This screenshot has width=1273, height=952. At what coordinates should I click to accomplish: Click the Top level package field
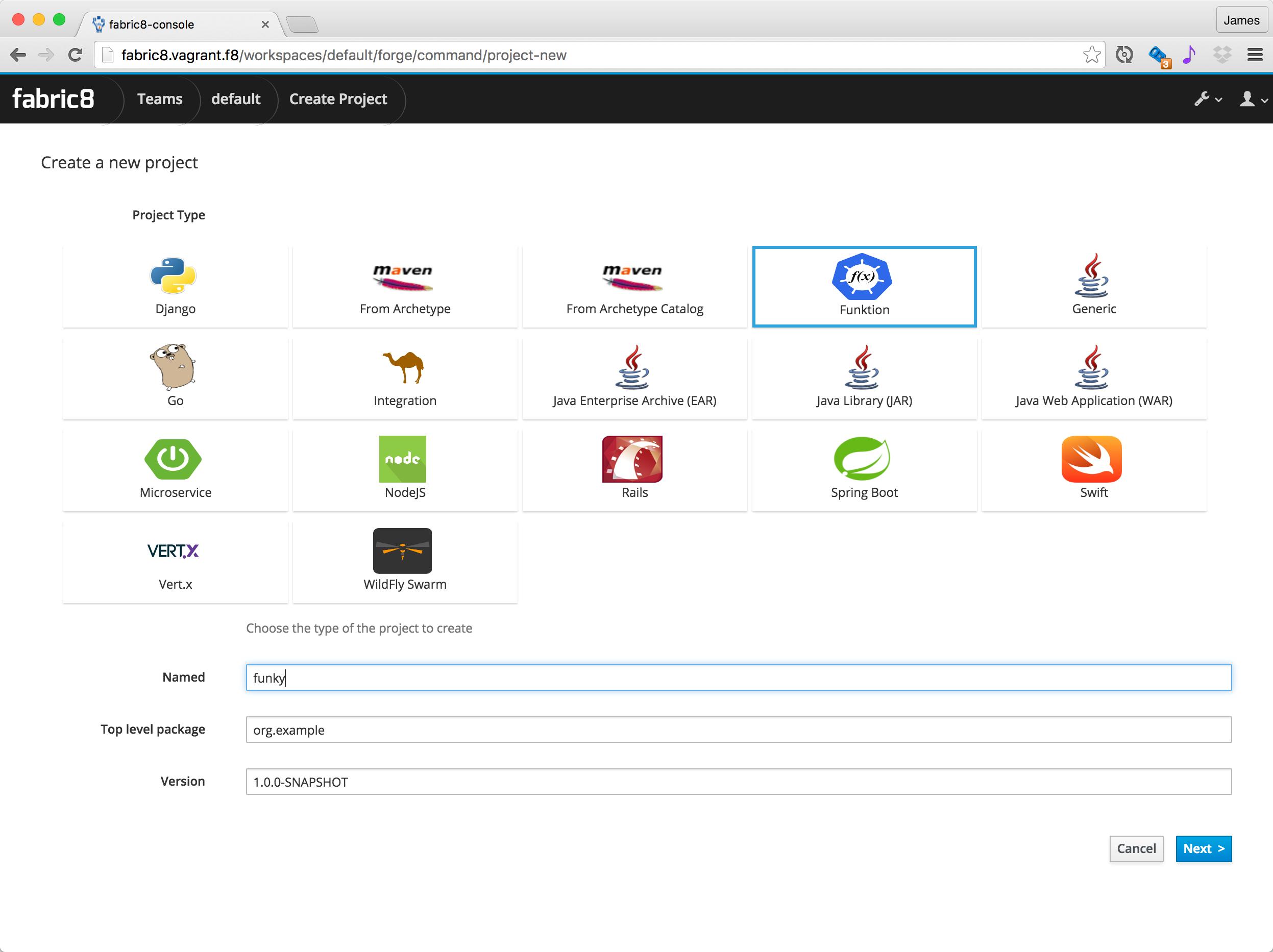click(738, 730)
